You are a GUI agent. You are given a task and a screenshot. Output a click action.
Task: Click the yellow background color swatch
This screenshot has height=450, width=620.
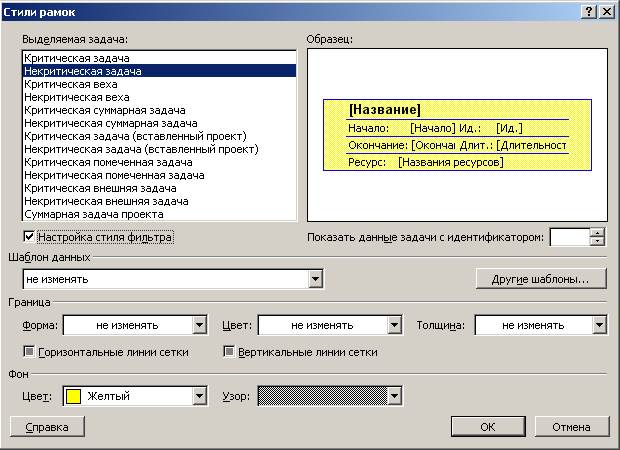(x=73, y=396)
